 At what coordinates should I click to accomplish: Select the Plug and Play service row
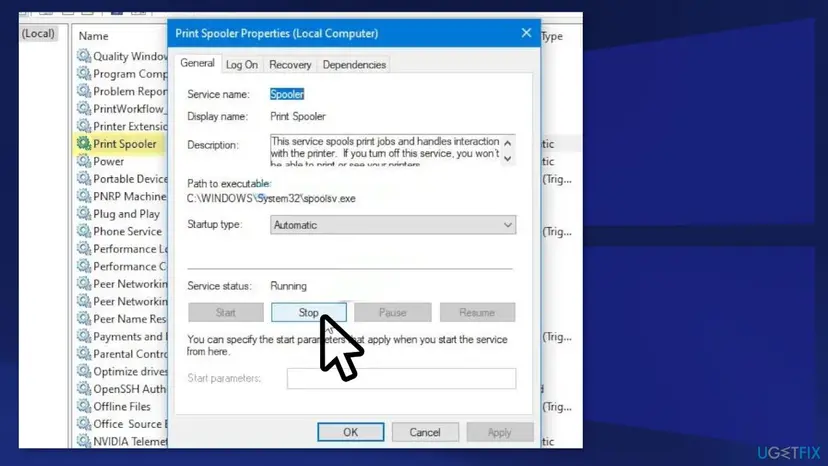pyautogui.click(x=120, y=213)
